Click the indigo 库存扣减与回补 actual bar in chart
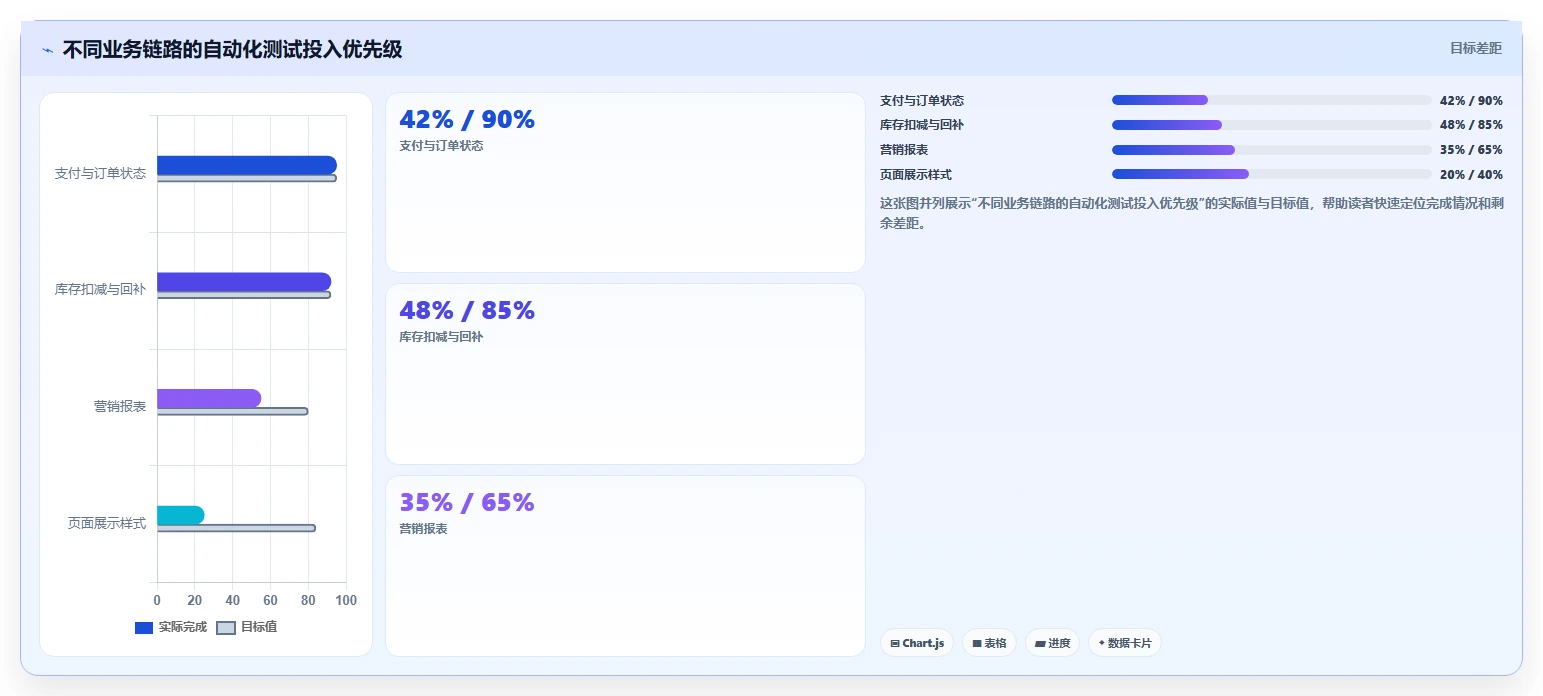 click(x=243, y=282)
